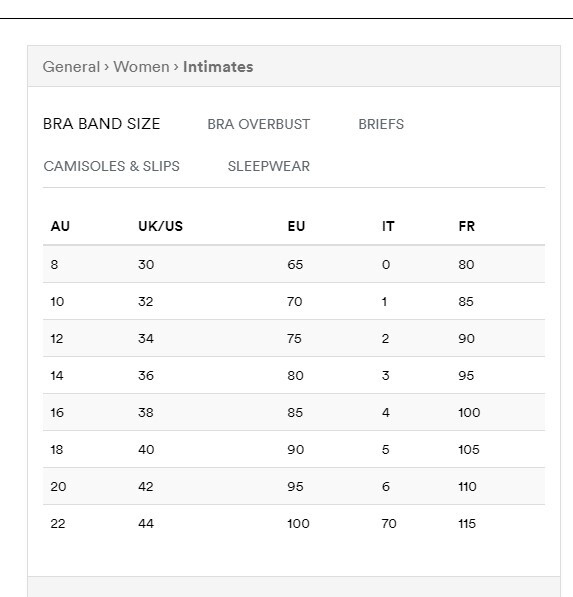Open the SLEEPWEAR tab
Screen dimensions: 573x597
(x=268, y=166)
